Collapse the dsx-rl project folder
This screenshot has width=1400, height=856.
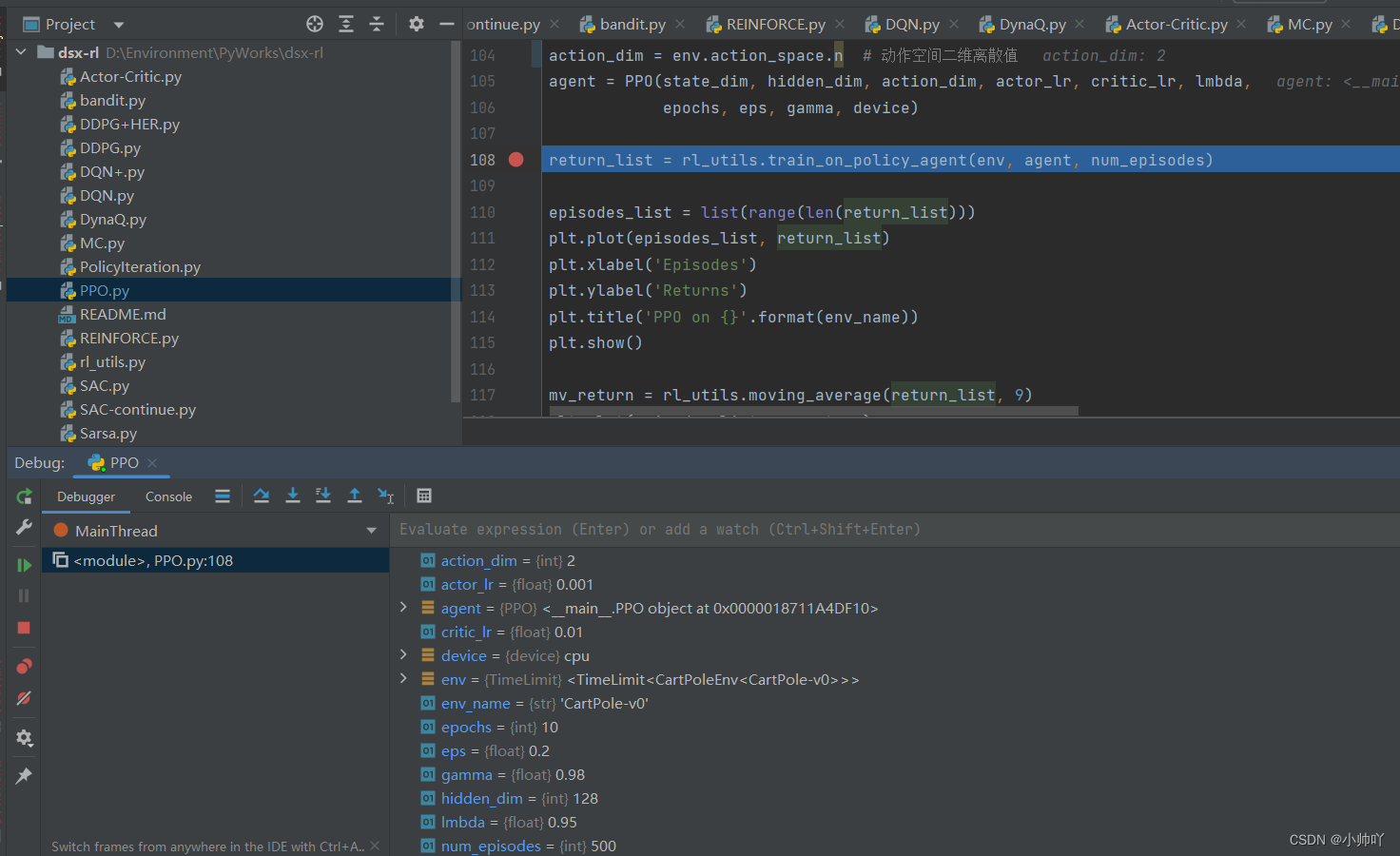(21, 52)
